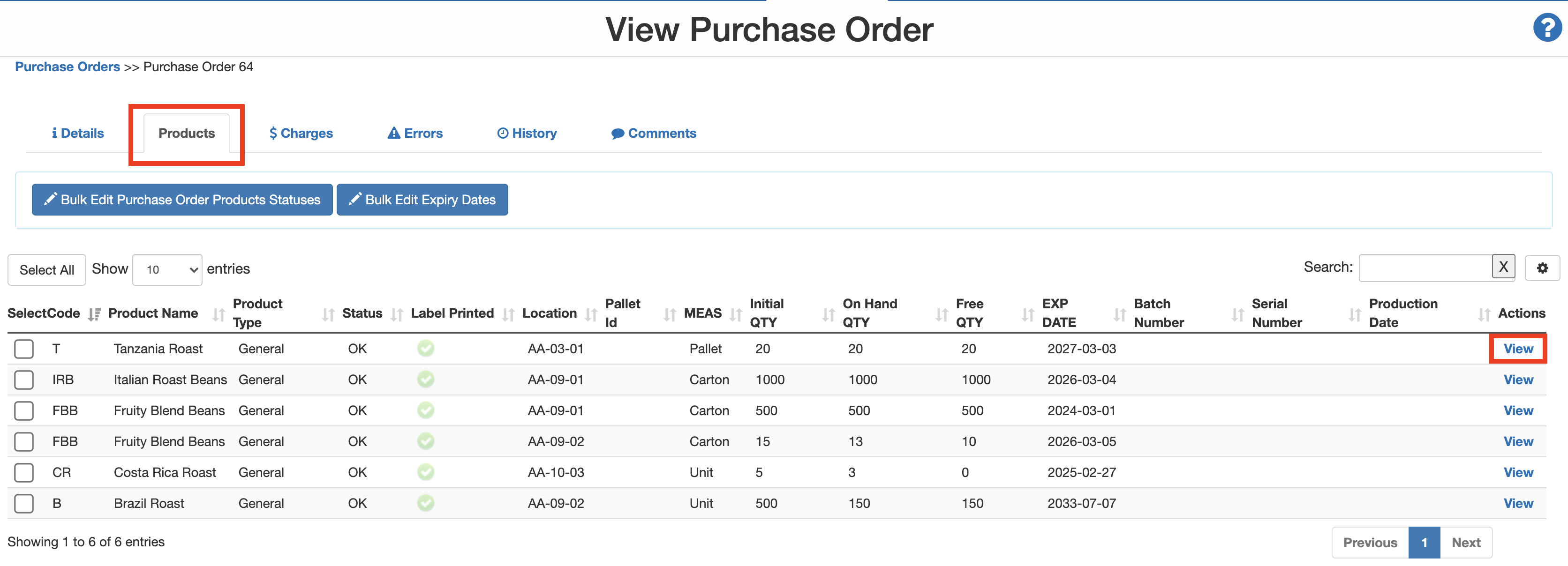Image resolution: width=1568 pixels, height=566 pixels.
Task: Sort by Product Name column arrows
Action: pyautogui.click(x=218, y=314)
